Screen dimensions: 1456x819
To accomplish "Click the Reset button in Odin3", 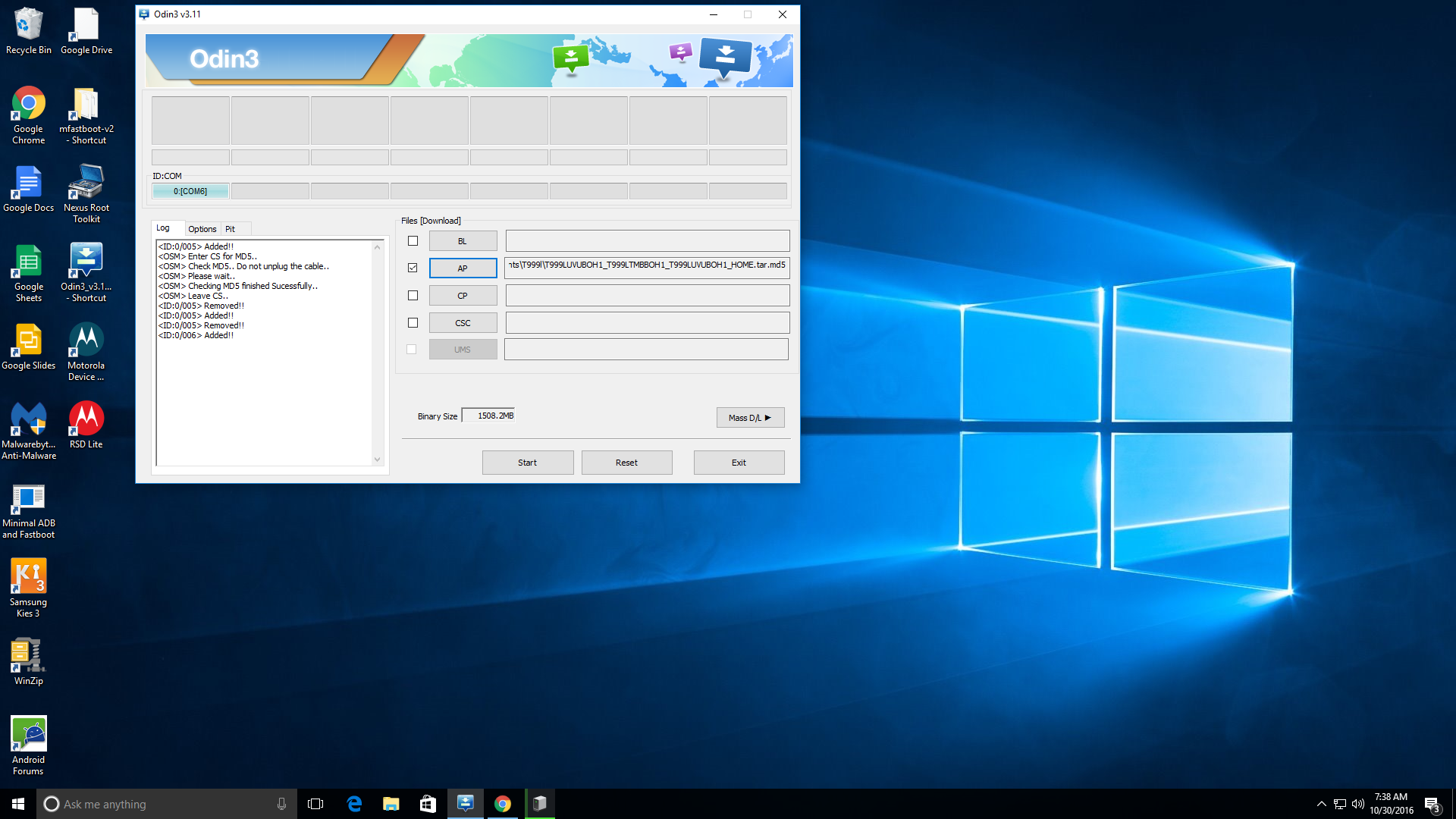I will (x=626, y=463).
